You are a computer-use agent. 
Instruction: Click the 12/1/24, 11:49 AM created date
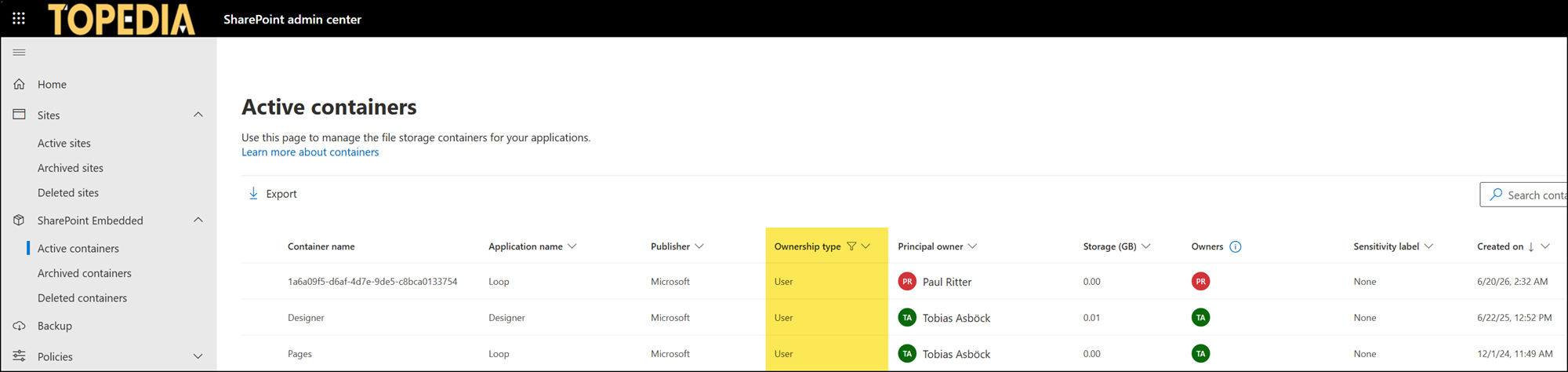(1515, 354)
